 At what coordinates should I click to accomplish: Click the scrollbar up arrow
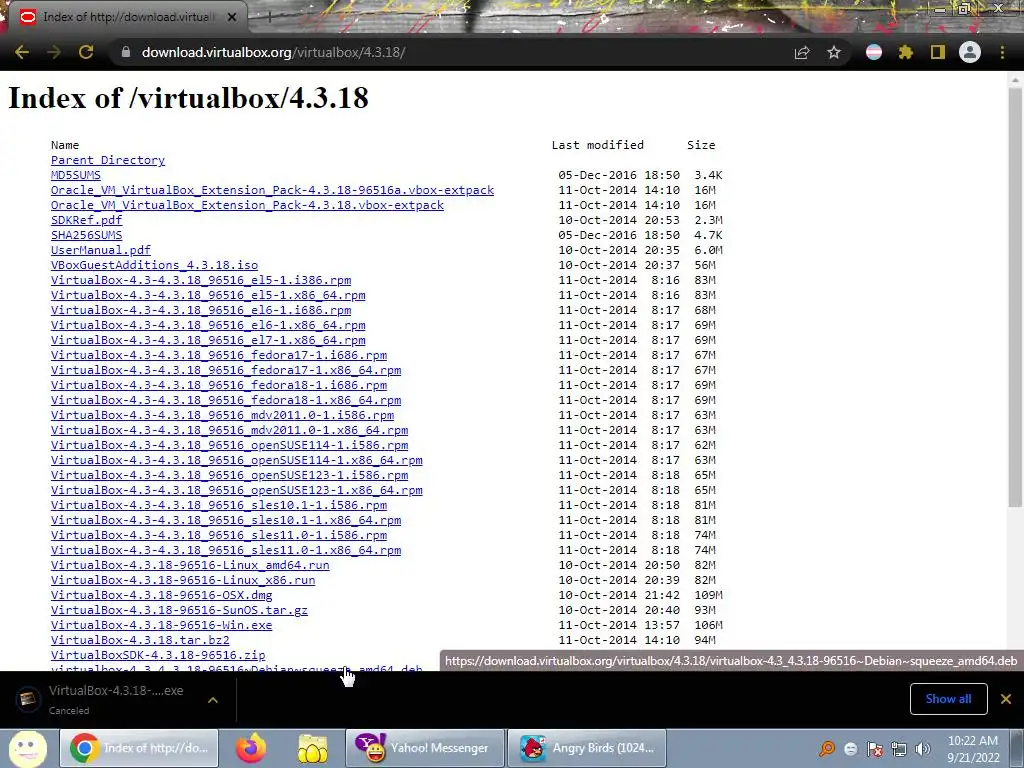click(x=1015, y=78)
